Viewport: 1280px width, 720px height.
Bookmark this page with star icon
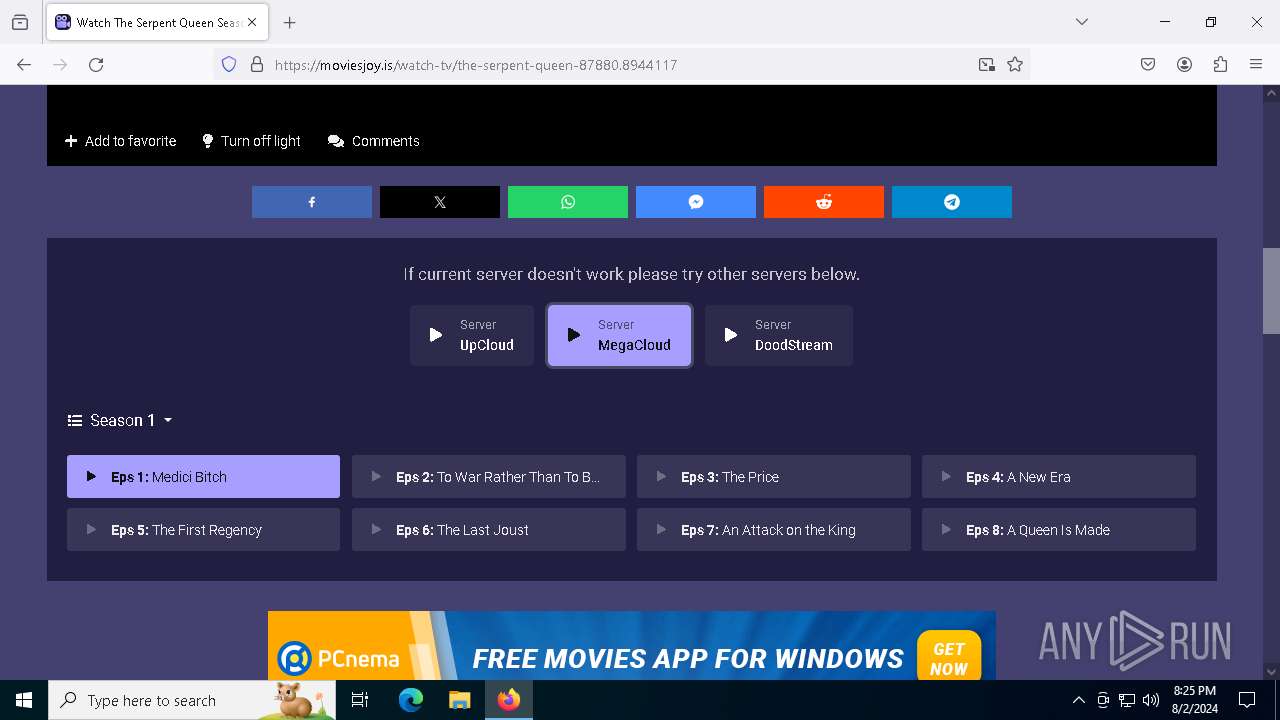(1015, 64)
